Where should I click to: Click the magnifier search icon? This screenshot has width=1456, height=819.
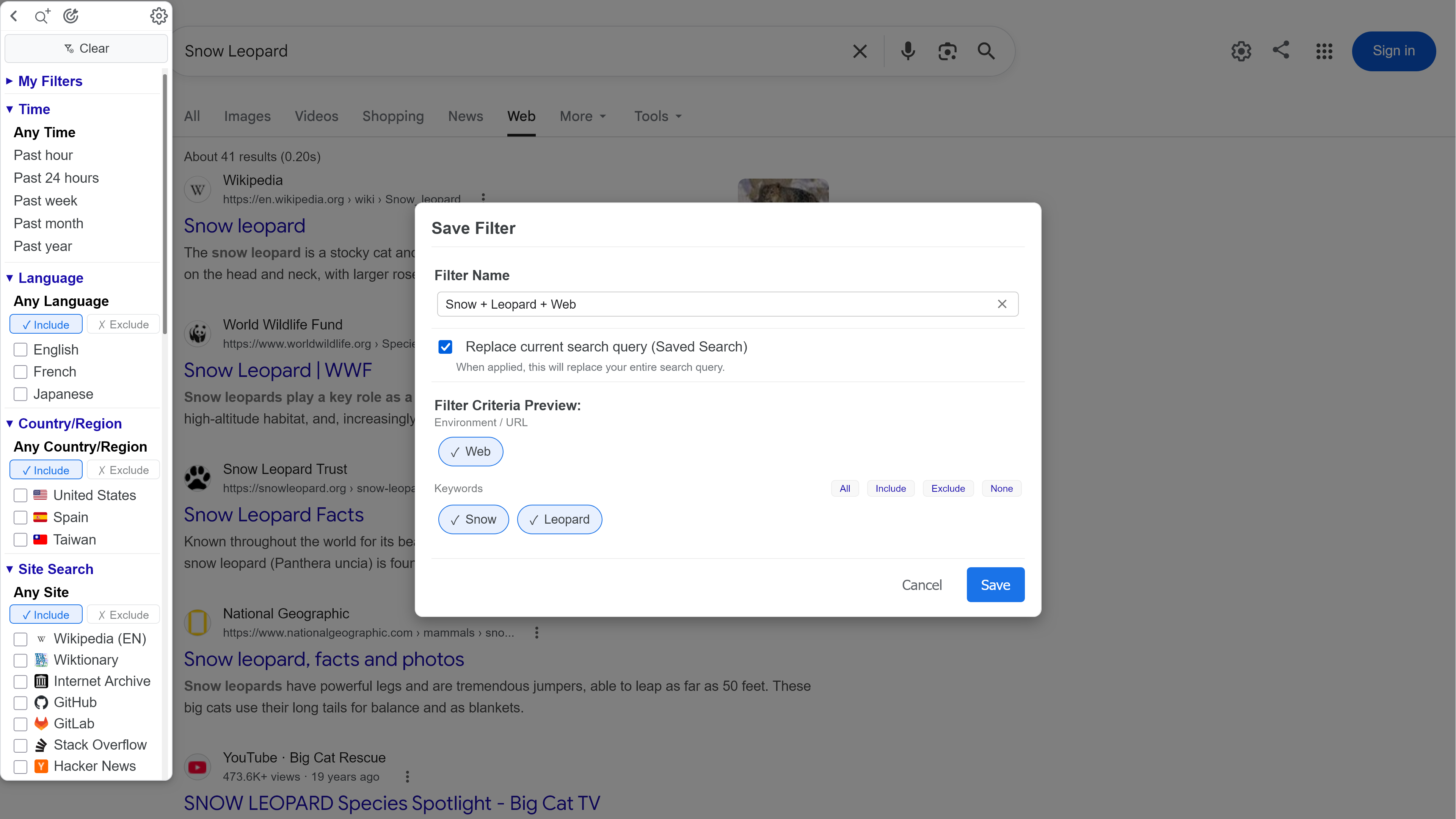point(986,52)
